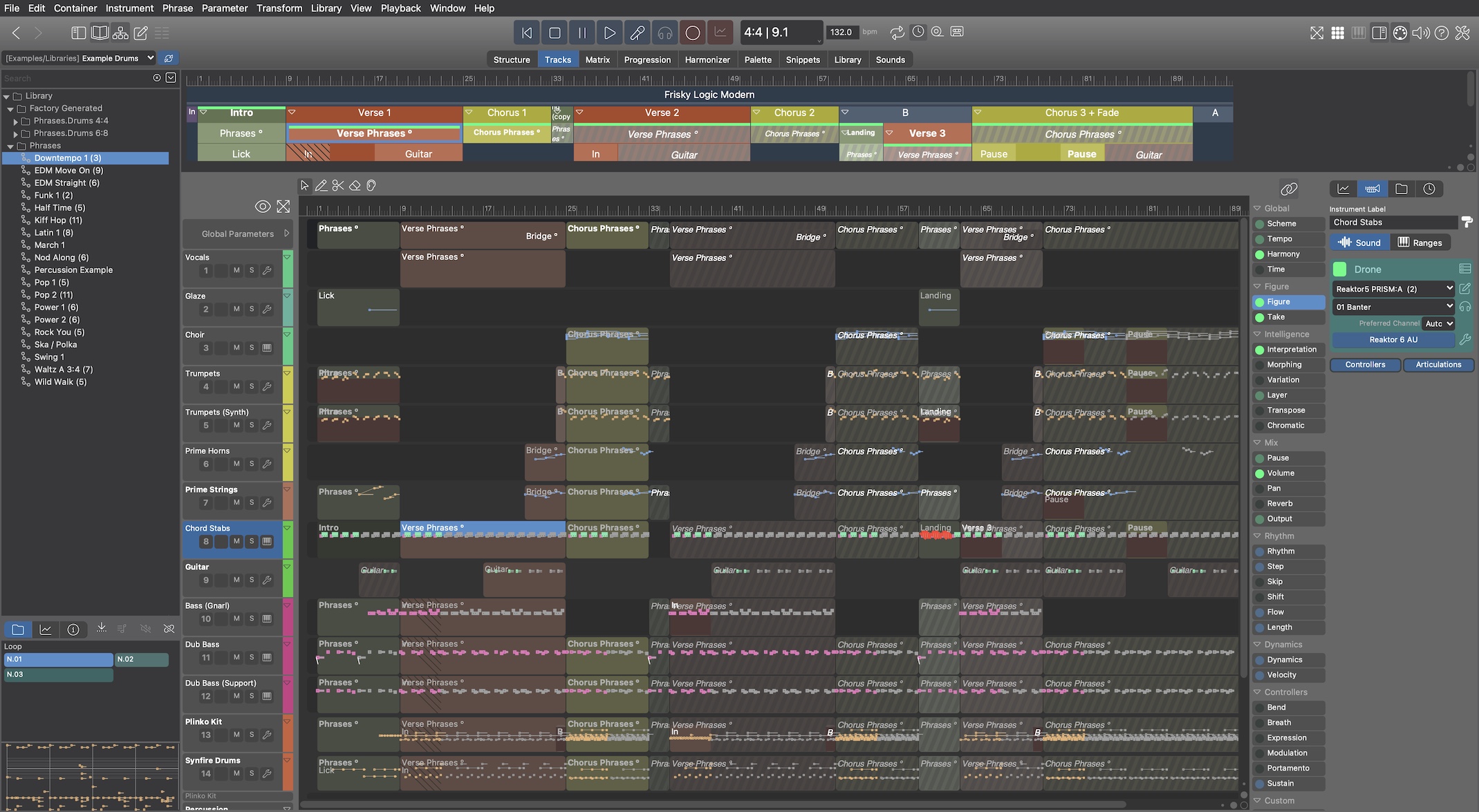
Task: Toggle the Figure parameter indicator
Action: coord(1260,302)
